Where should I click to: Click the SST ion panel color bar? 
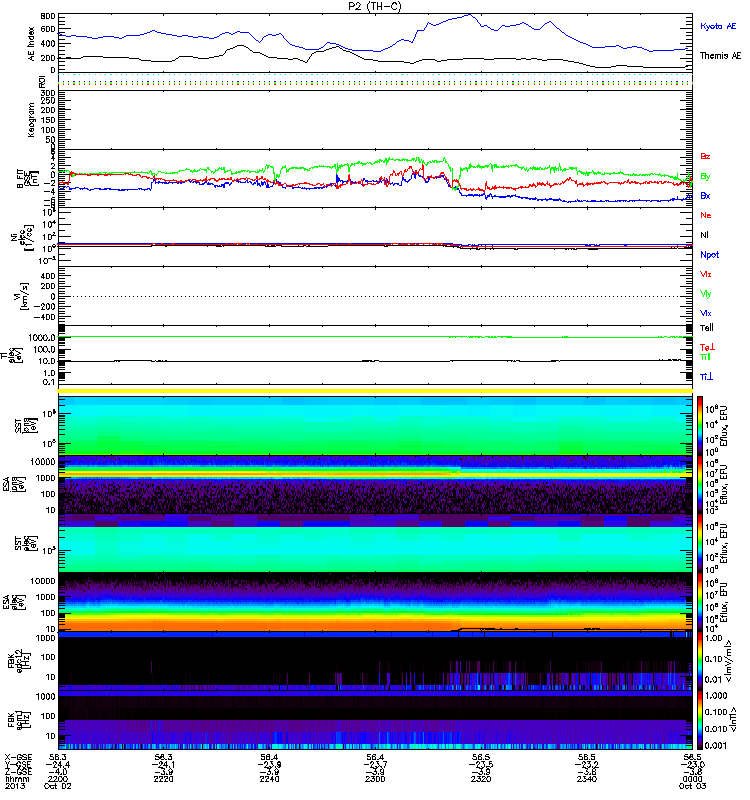tap(700, 425)
